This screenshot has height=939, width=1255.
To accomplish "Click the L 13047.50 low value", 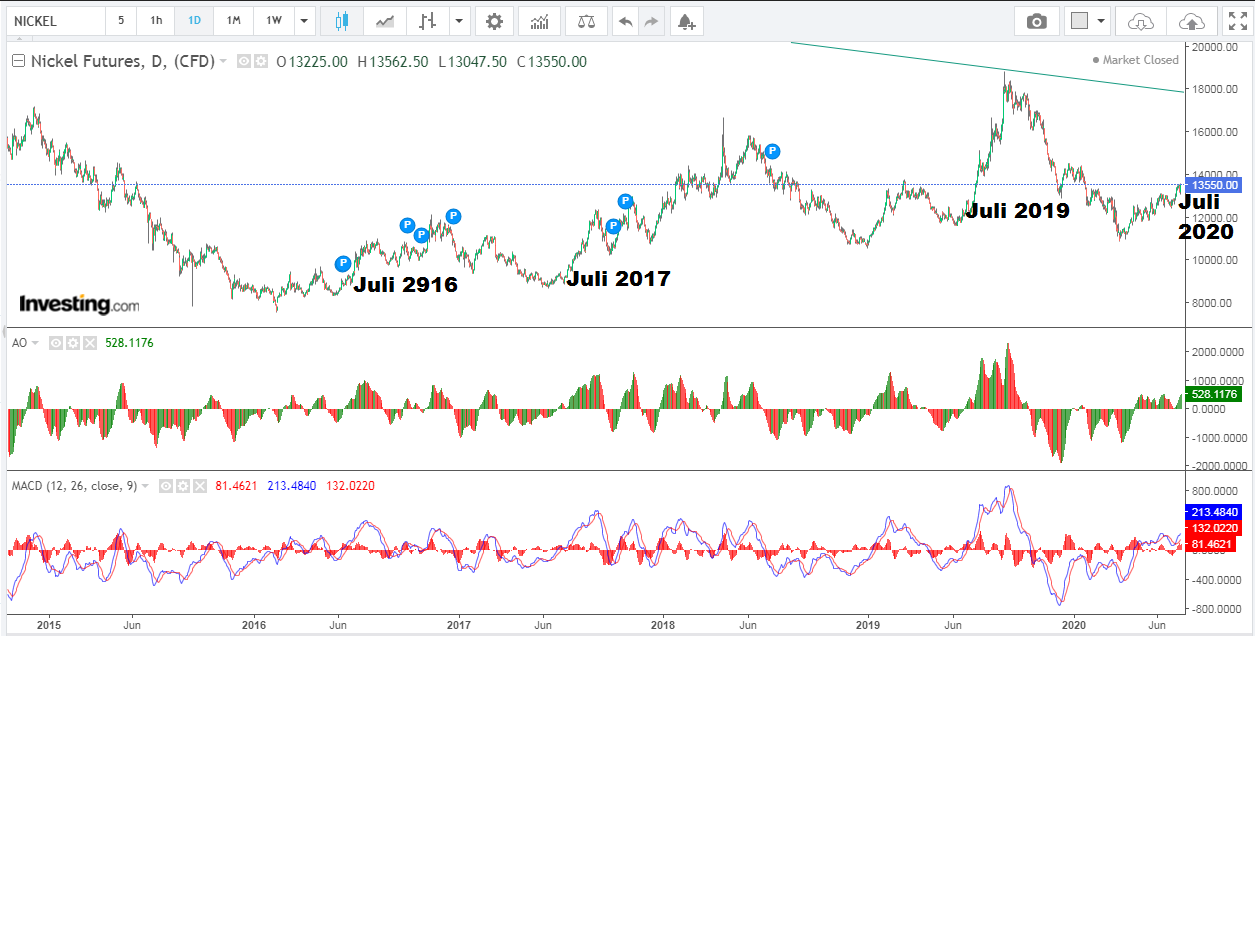I will [x=472, y=61].
